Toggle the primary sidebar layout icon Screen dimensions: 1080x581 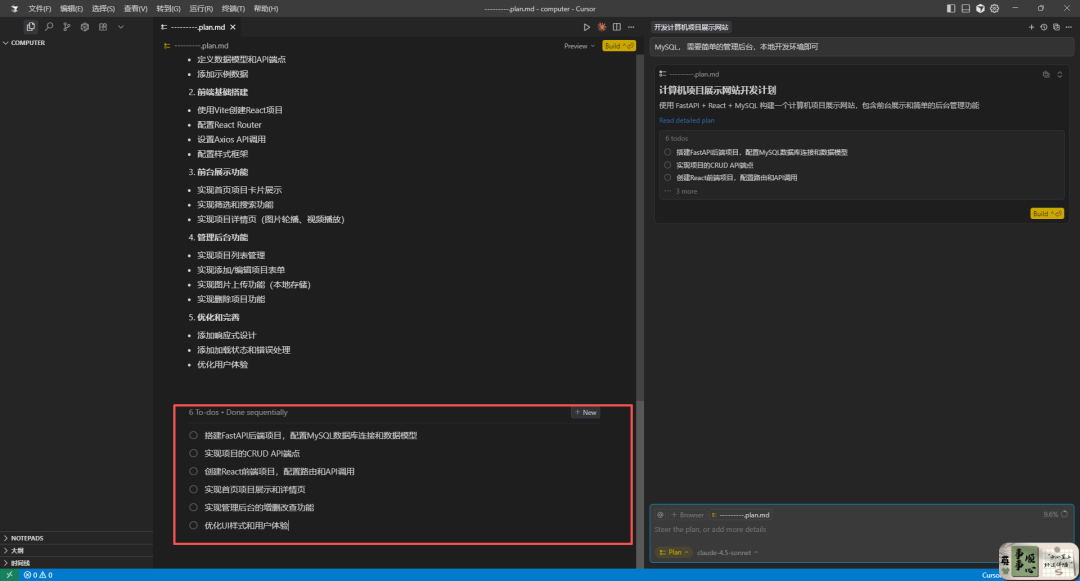tap(951, 8)
